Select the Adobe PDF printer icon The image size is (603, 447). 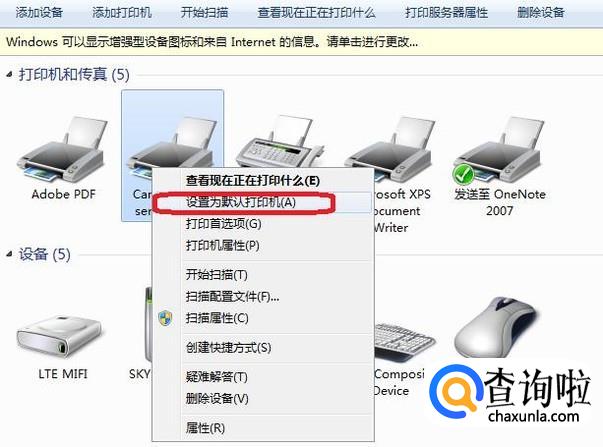tap(62, 151)
